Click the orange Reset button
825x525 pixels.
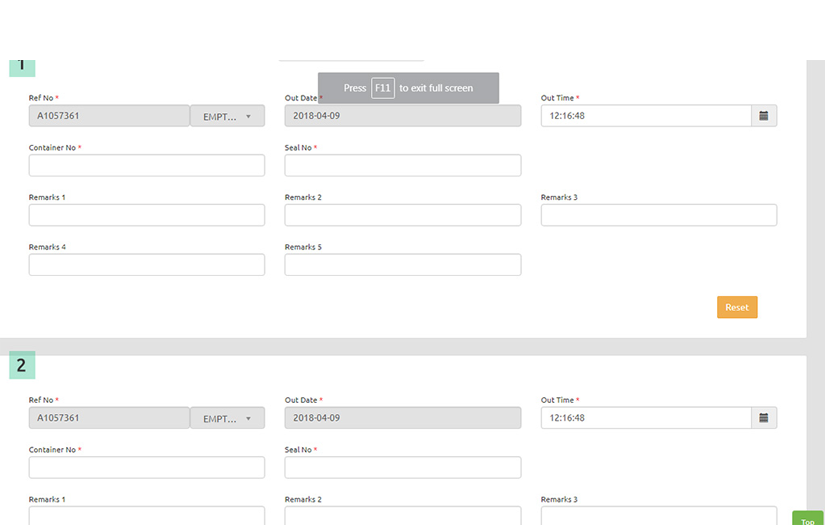(x=737, y=307)
